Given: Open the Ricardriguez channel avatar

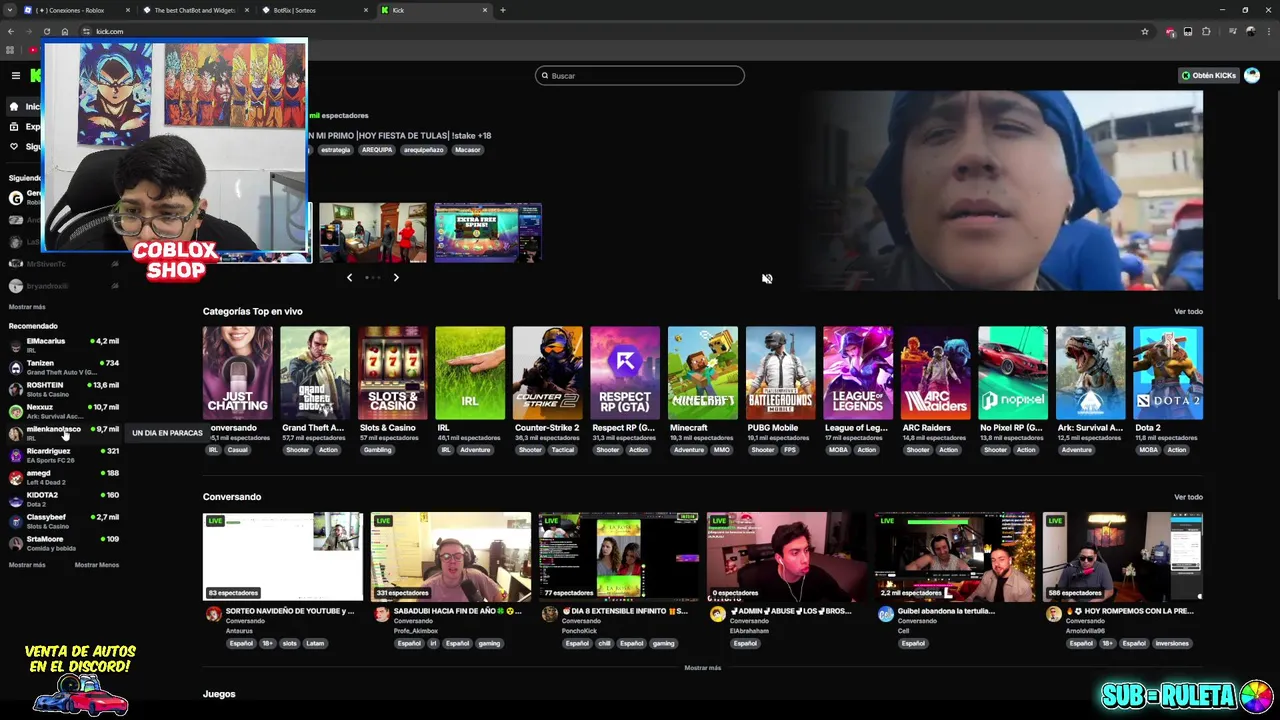Looking at the screenshot, I should tap(15, 455).
